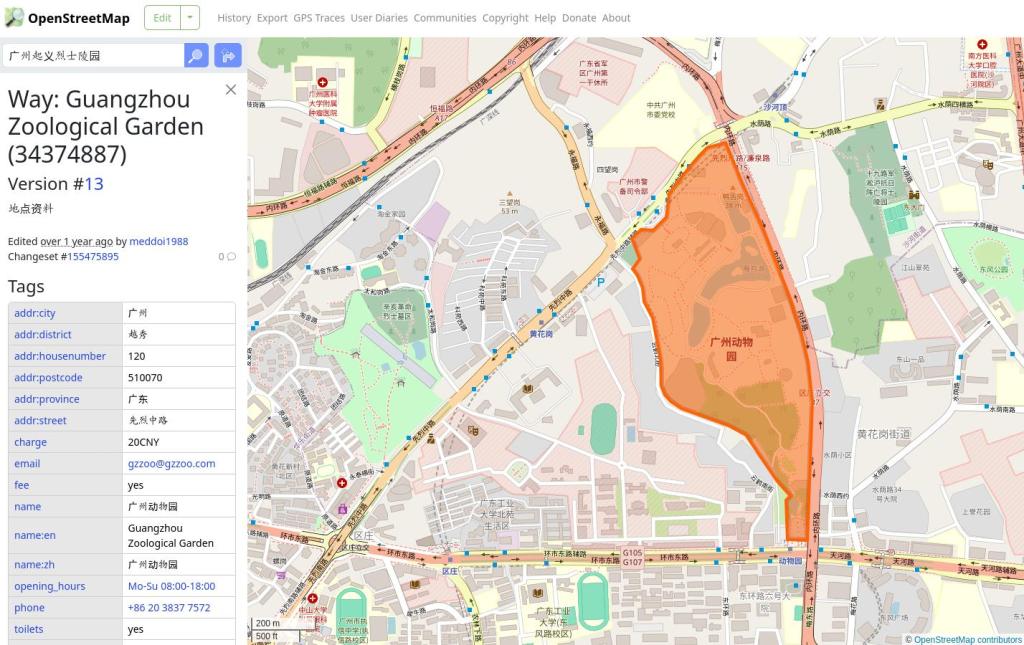Open the Communities menu item
The image size is (1024, 645).
(x=445, y=18)
